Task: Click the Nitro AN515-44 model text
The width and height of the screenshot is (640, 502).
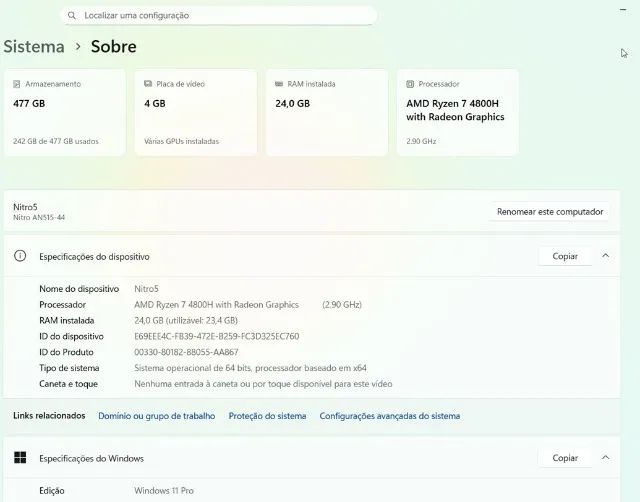Action: (39, 218)
